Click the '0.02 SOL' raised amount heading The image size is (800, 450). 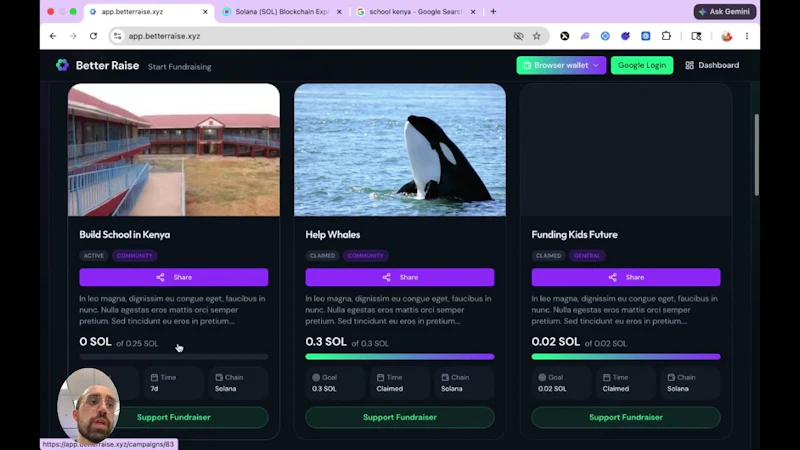(556, 342)
